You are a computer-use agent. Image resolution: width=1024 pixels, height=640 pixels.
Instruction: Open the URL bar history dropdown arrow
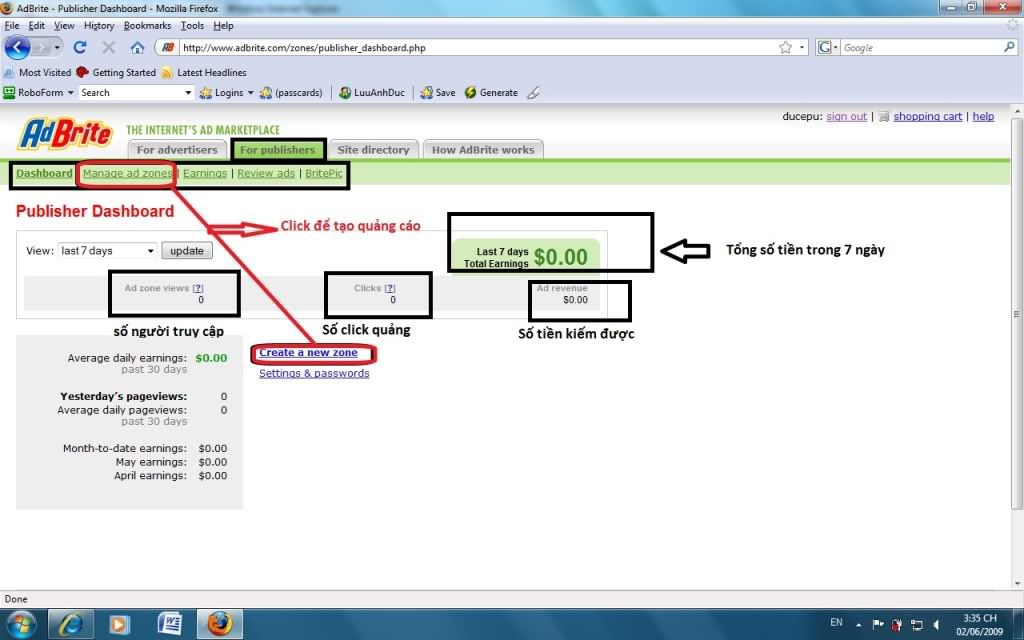pos(802,48)
